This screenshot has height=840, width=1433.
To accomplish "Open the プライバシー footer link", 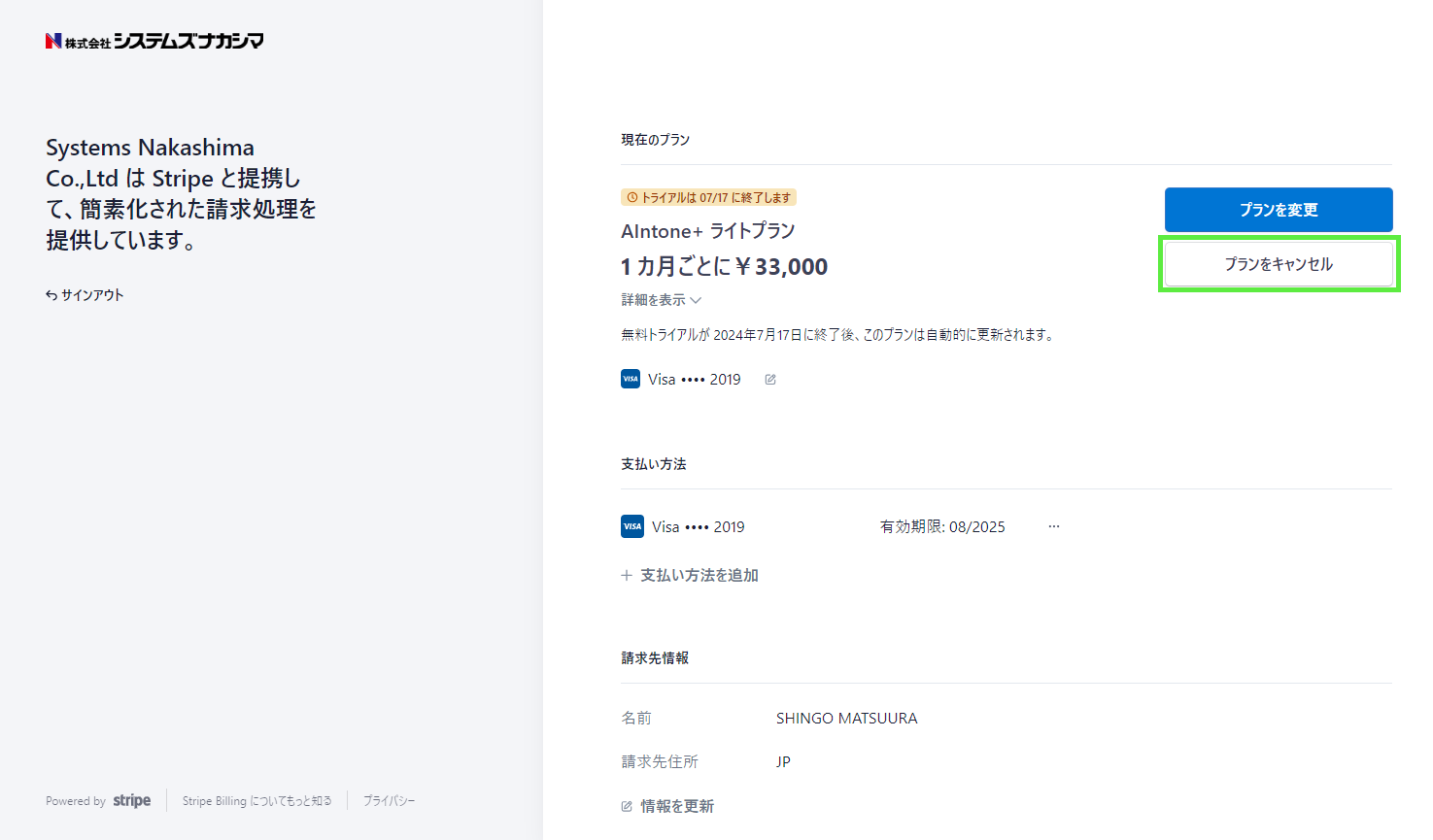I will click(x=389, y=801).
